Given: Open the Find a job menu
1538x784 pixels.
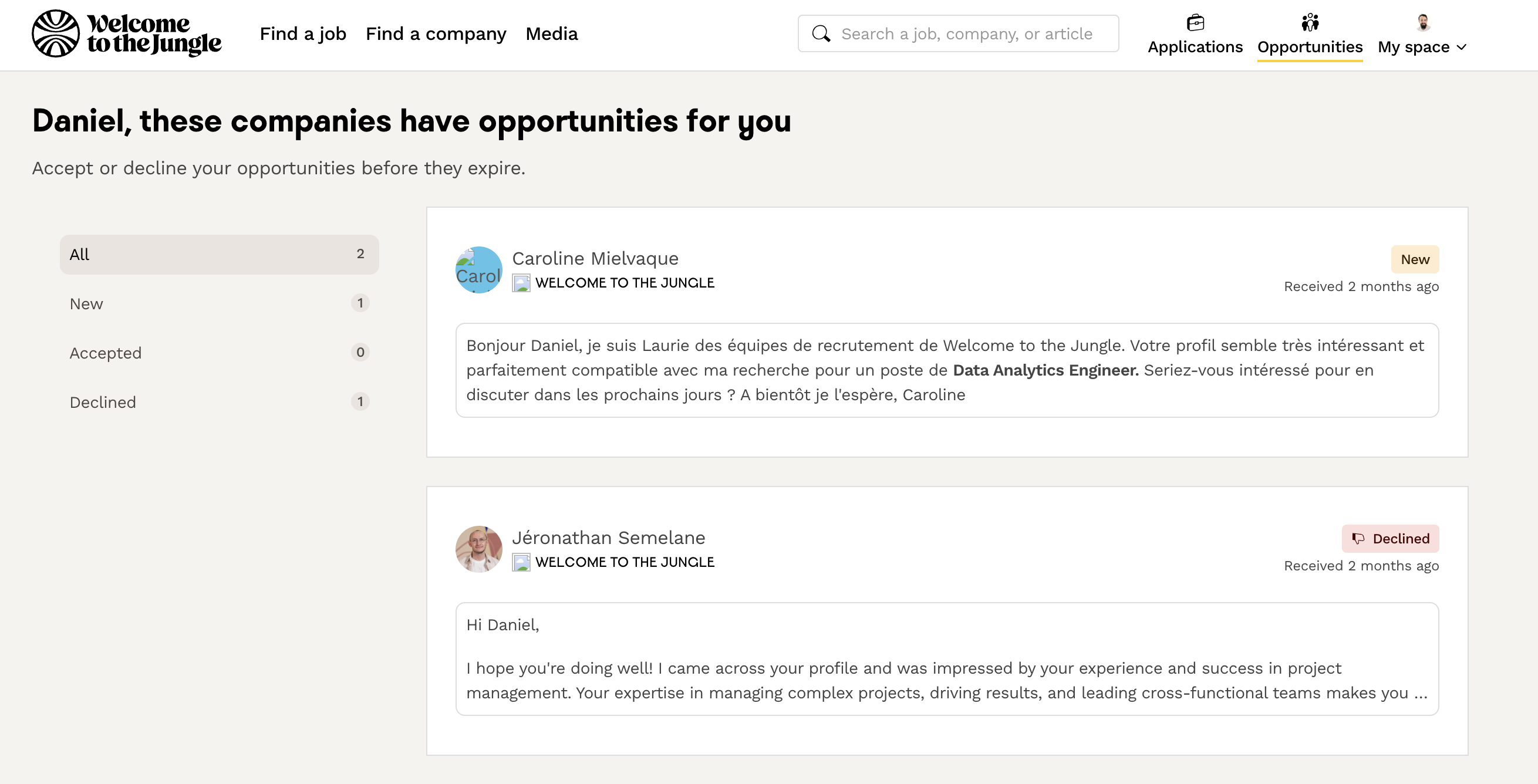Looking at the screenshot, I should [303, 33].
